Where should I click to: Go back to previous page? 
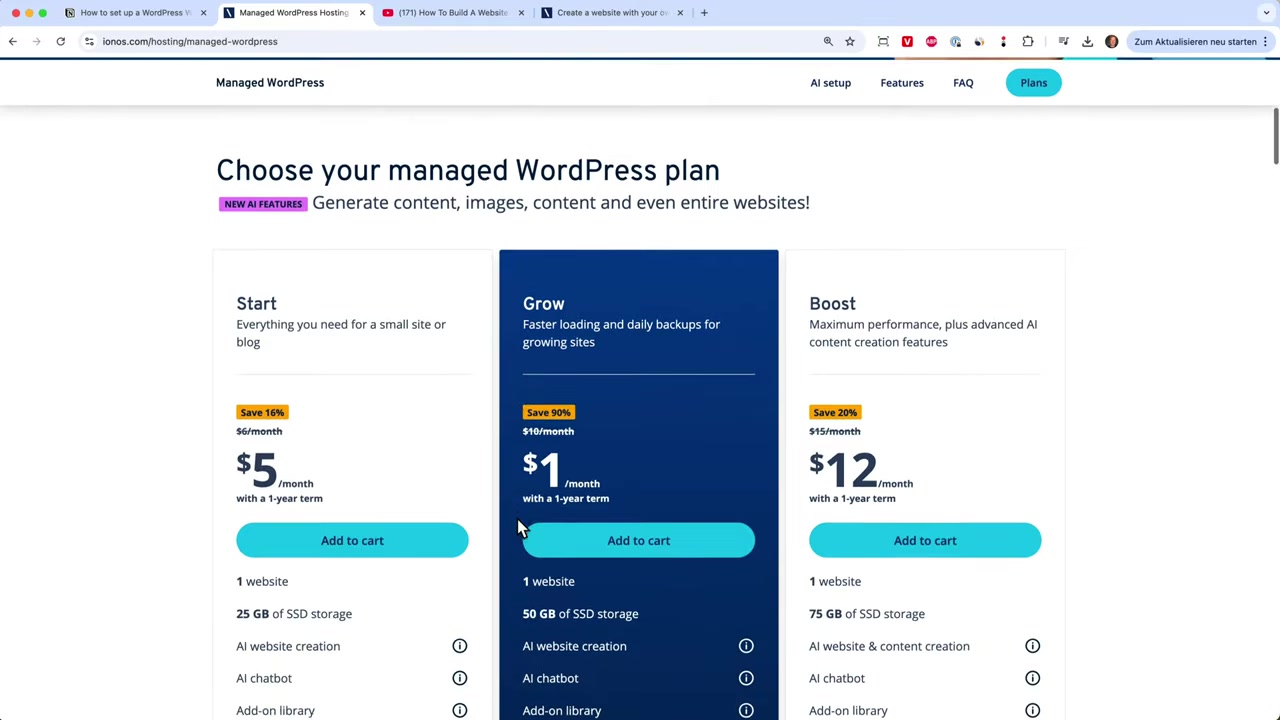click(13, 41)
